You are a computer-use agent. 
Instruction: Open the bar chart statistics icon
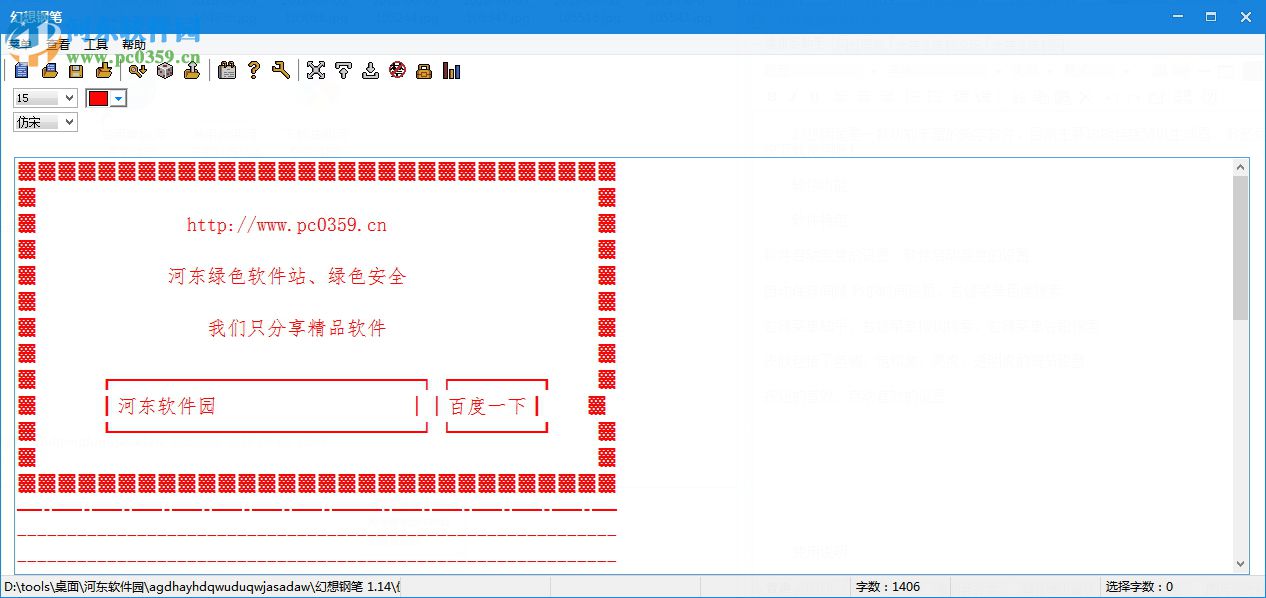click(x=451, y=70)
